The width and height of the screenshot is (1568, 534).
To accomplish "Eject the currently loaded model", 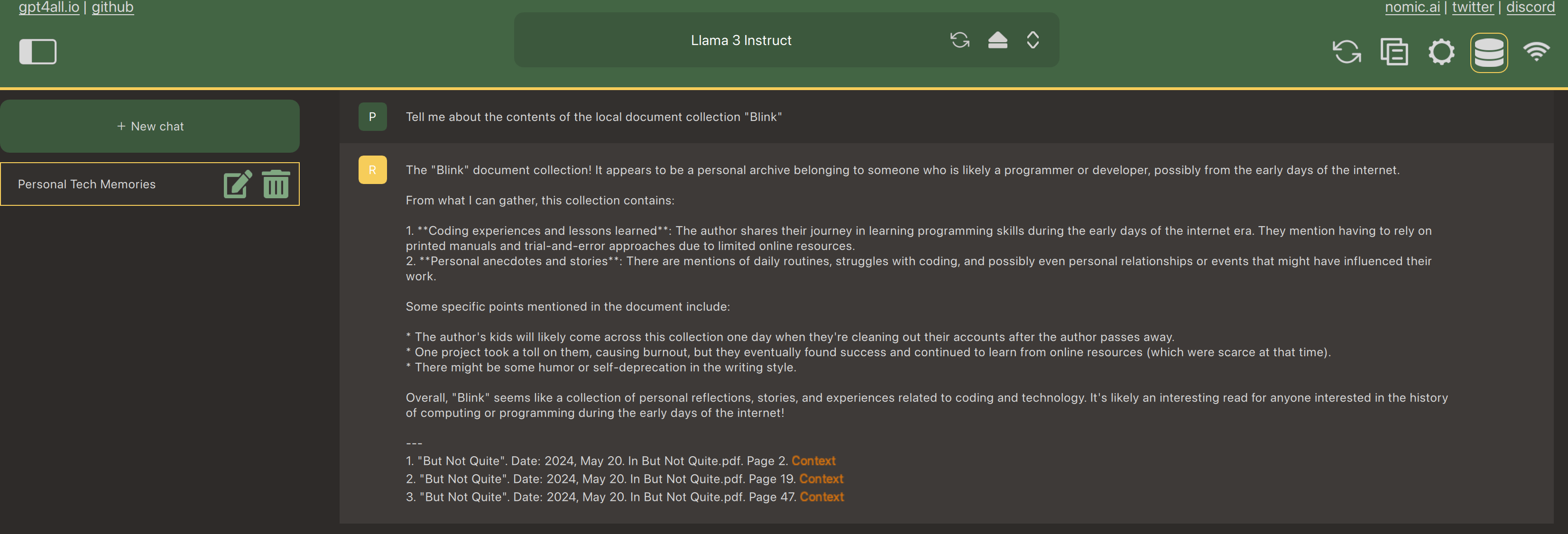I will tap(997, 40).
